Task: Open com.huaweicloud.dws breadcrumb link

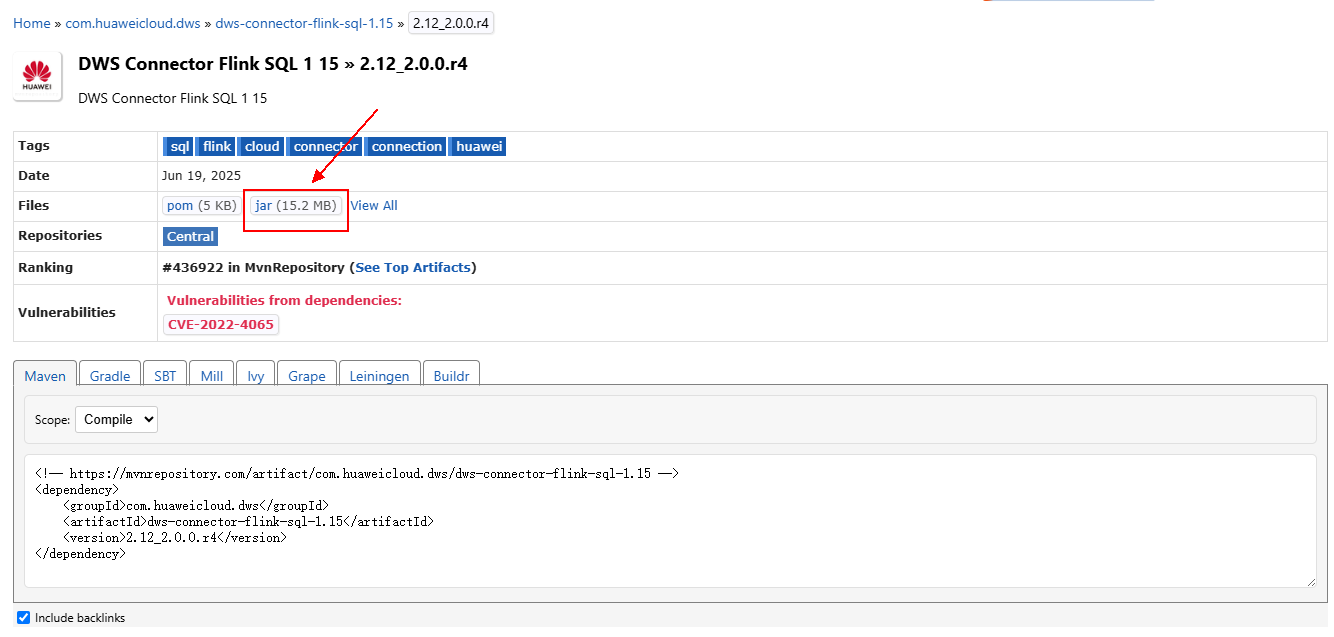Action: [x=133, y=23]
